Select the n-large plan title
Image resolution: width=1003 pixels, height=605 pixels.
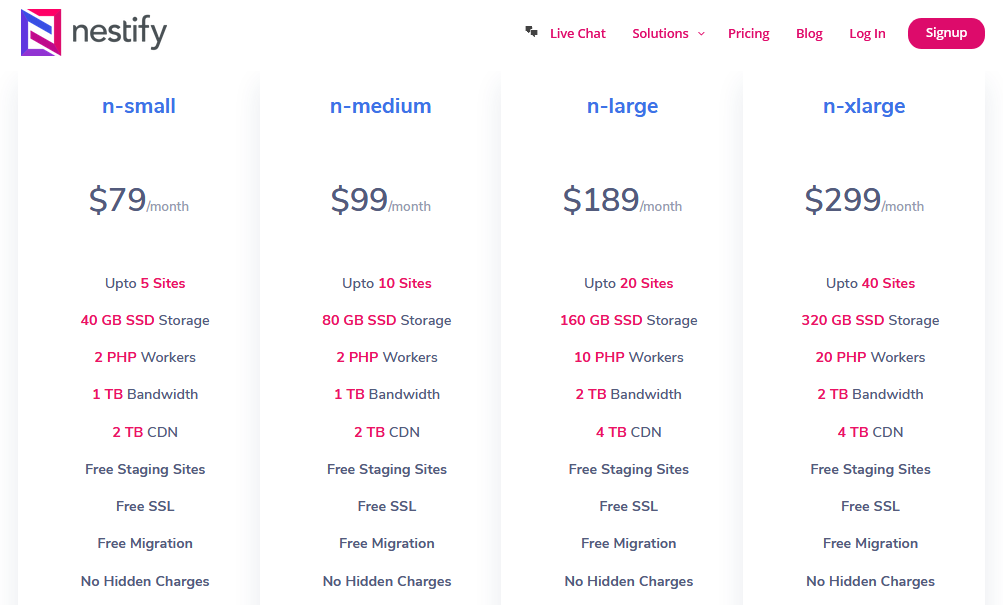pyautogui.click(x=622, y=106)
